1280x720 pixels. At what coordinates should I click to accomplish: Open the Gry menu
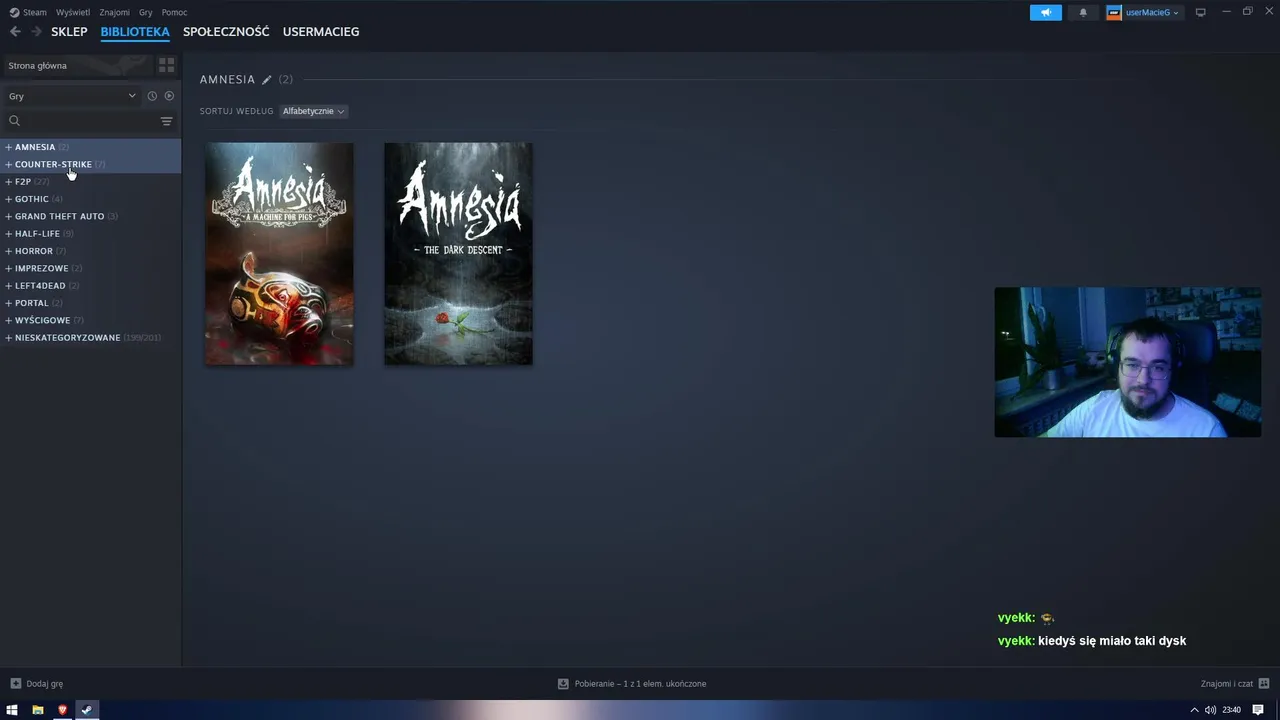point(146,12)
